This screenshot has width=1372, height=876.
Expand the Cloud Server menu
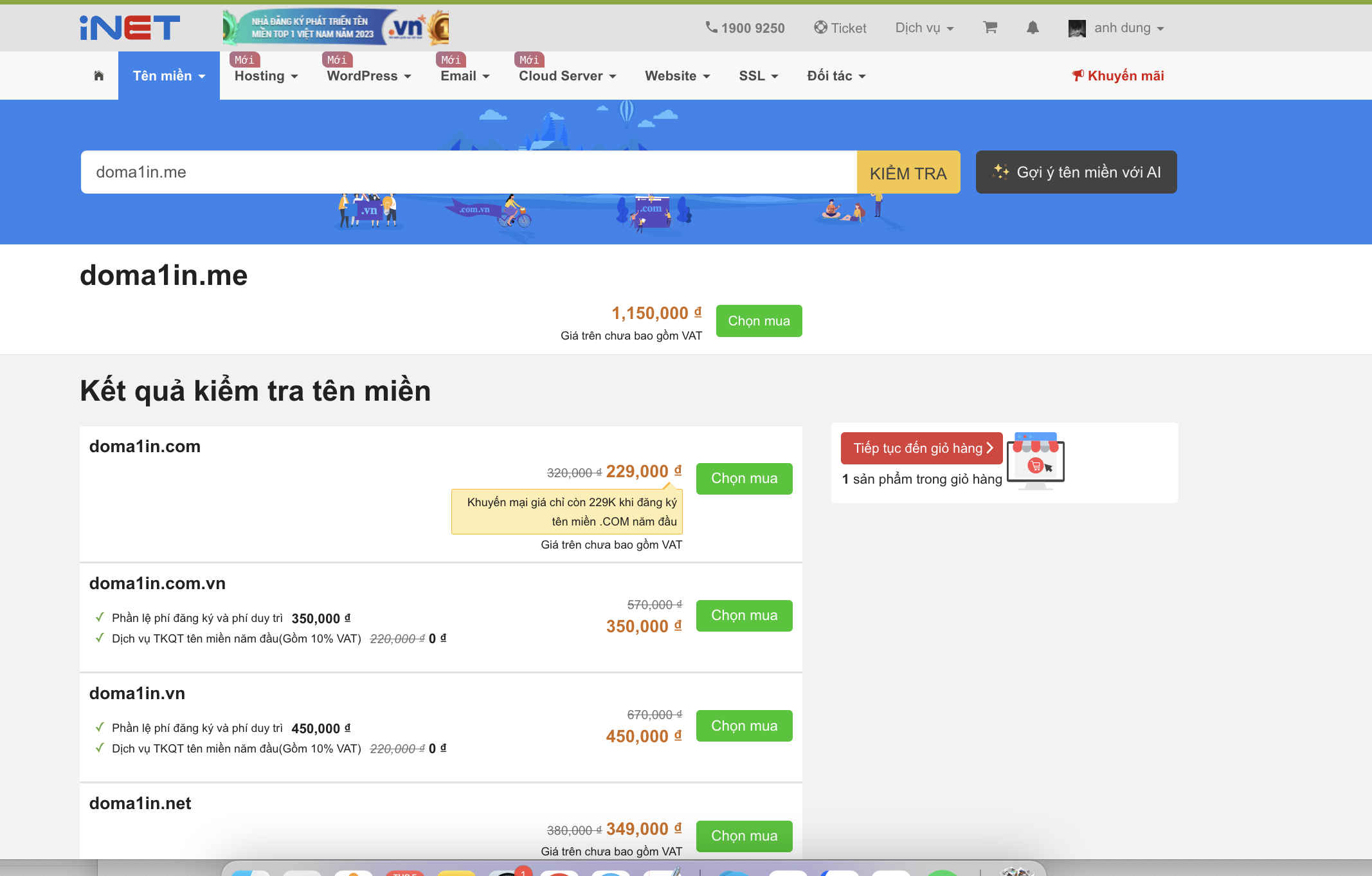[x=568, y=76]
